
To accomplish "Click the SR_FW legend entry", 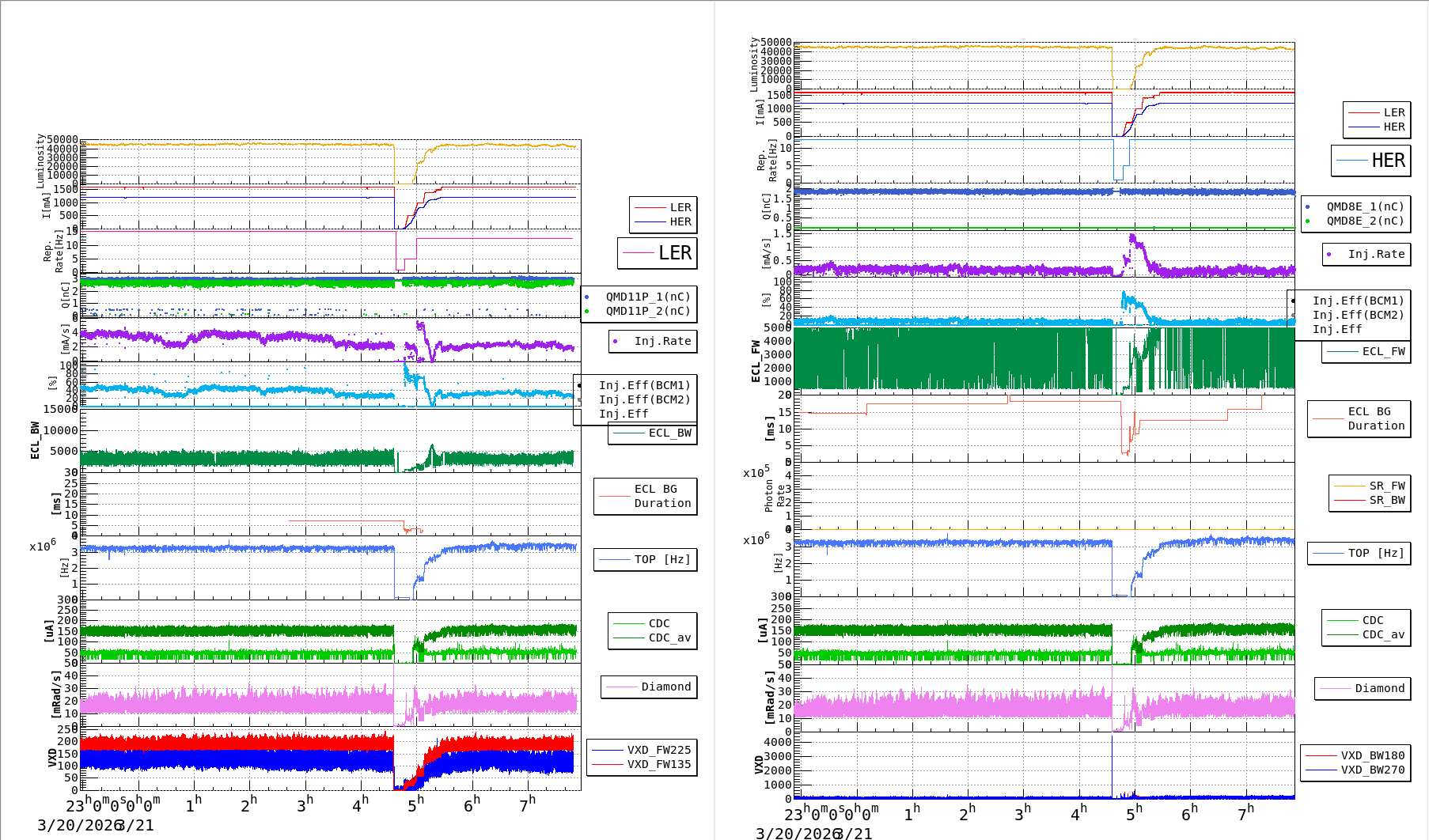I will (1386, 486).
